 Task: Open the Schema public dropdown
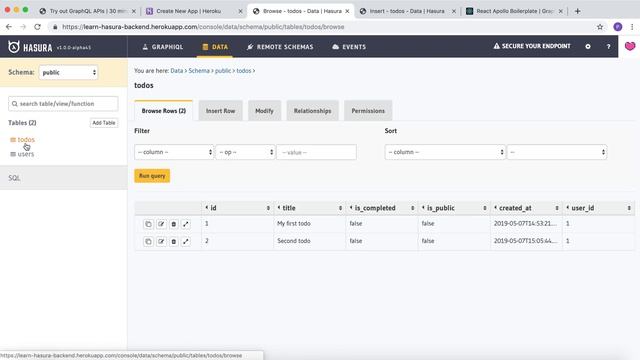coord(68,72)
